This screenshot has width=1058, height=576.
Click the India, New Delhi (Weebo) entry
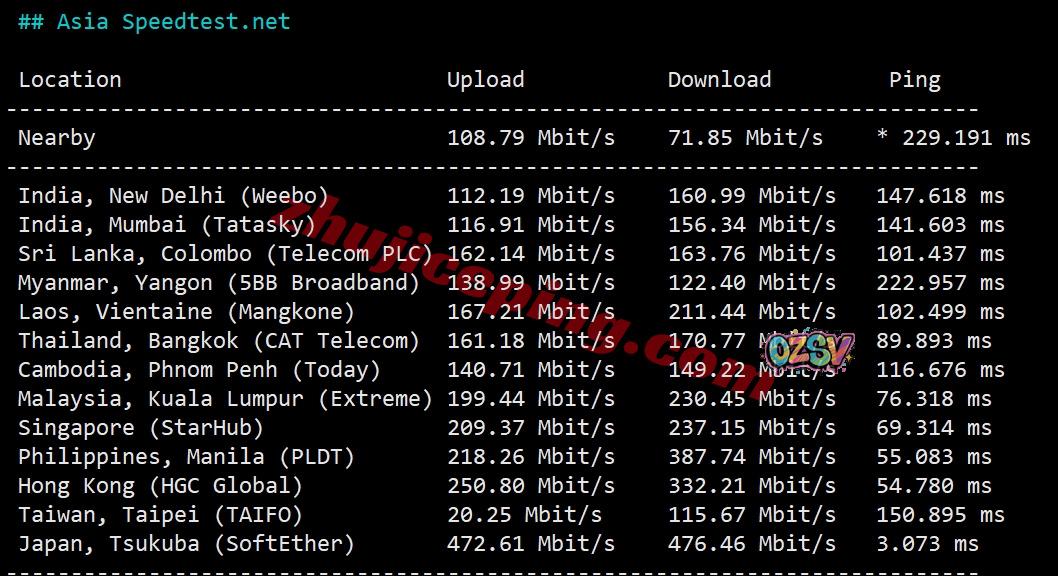point(173,196)
